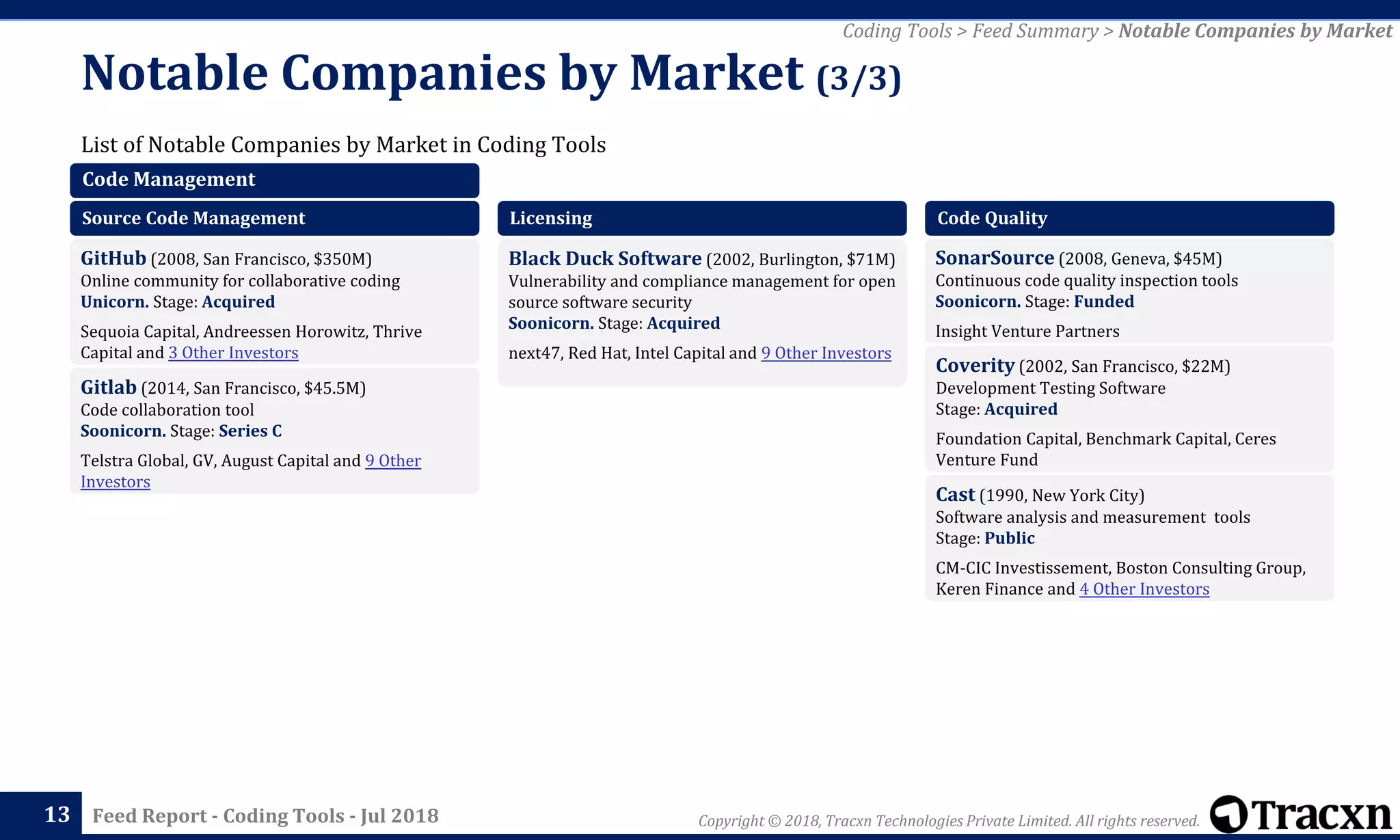This screenshot has height=840, width=1400.
Task: Click Gitlab's 'Soonicorn.' label
Action: (123, 431)
